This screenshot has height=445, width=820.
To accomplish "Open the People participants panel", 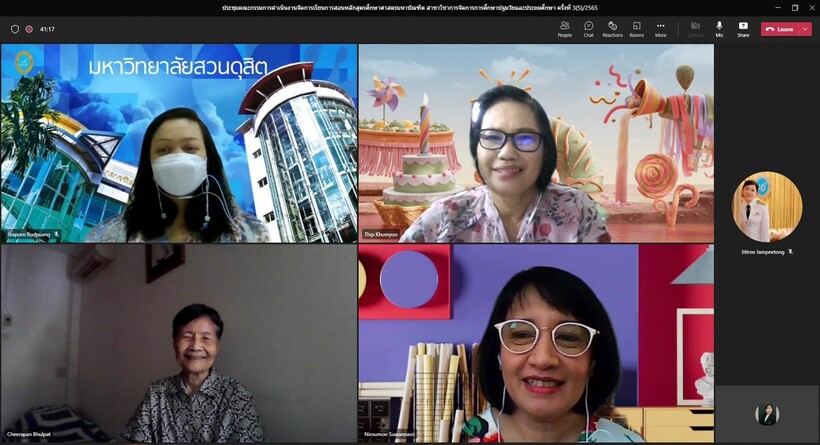I will click(x=564, y=29).
